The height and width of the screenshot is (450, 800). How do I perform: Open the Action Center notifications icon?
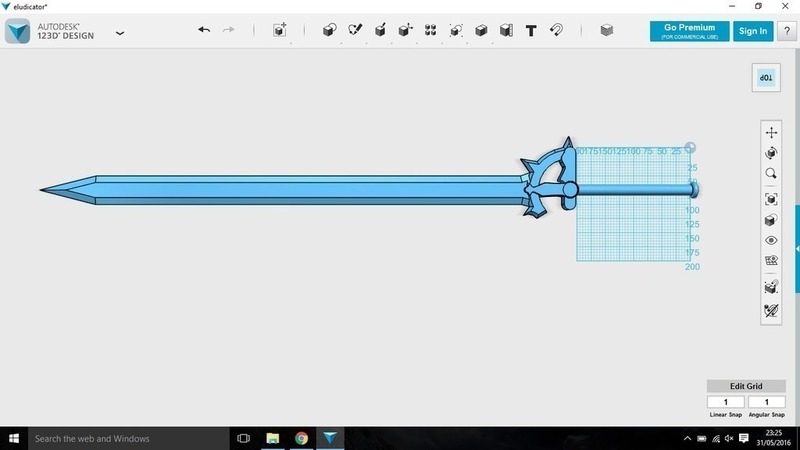pyautogui.click(x=743, y=439)
